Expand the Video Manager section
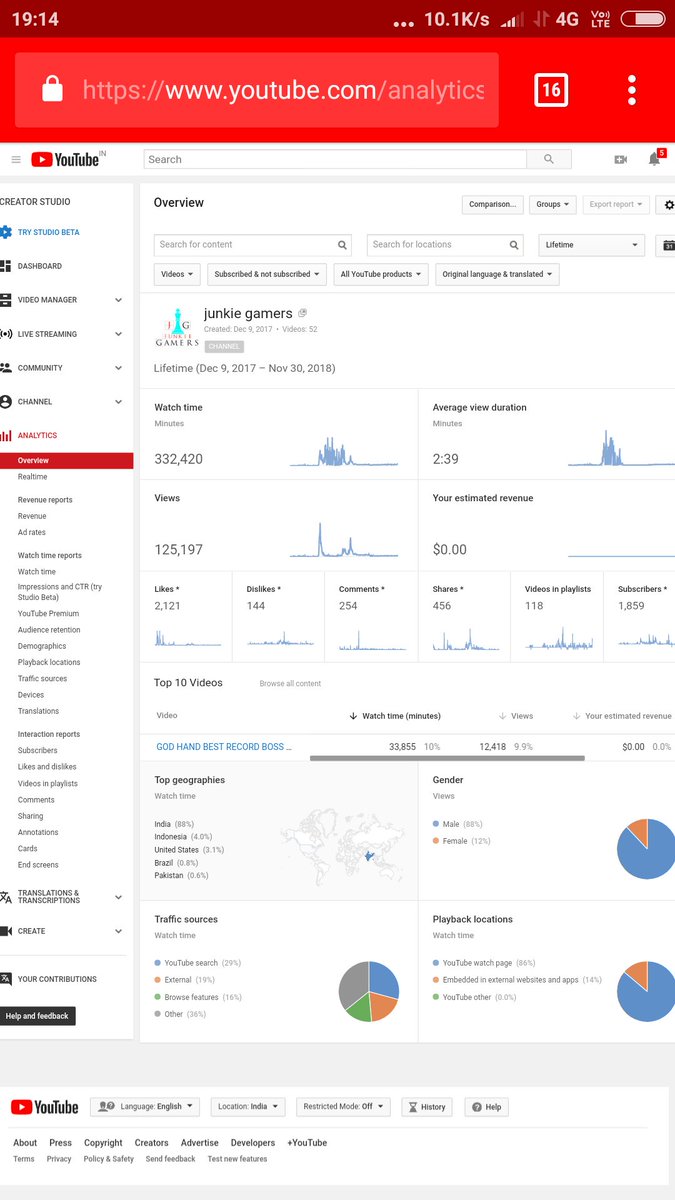Screen dimensions: 675x1200 click(118, 300)
